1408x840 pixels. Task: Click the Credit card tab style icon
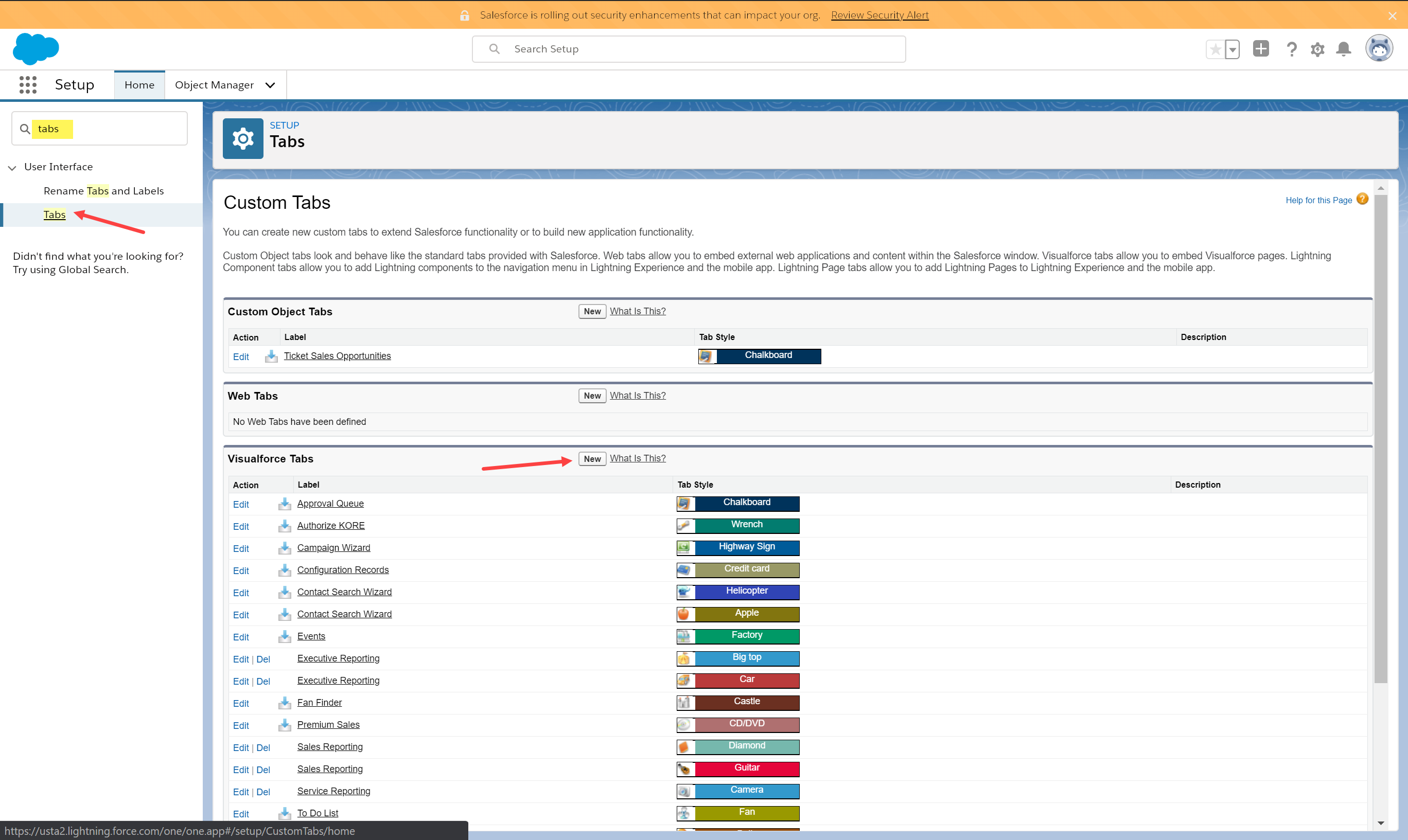click(684, 569)
